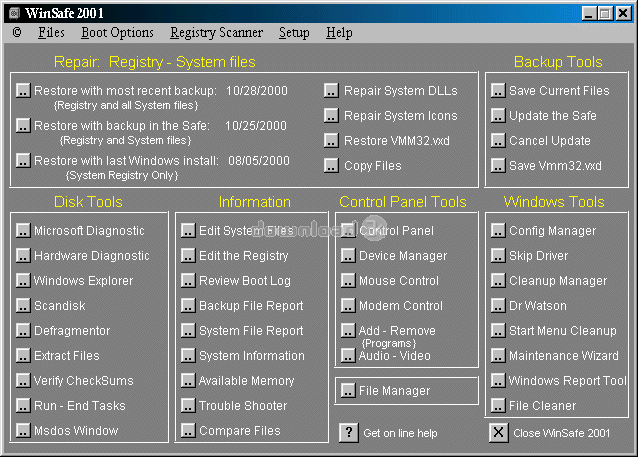Click the Restore VMM32.vxd button
The height and width of the screenshot is (457, 638).
click(331, 140)
